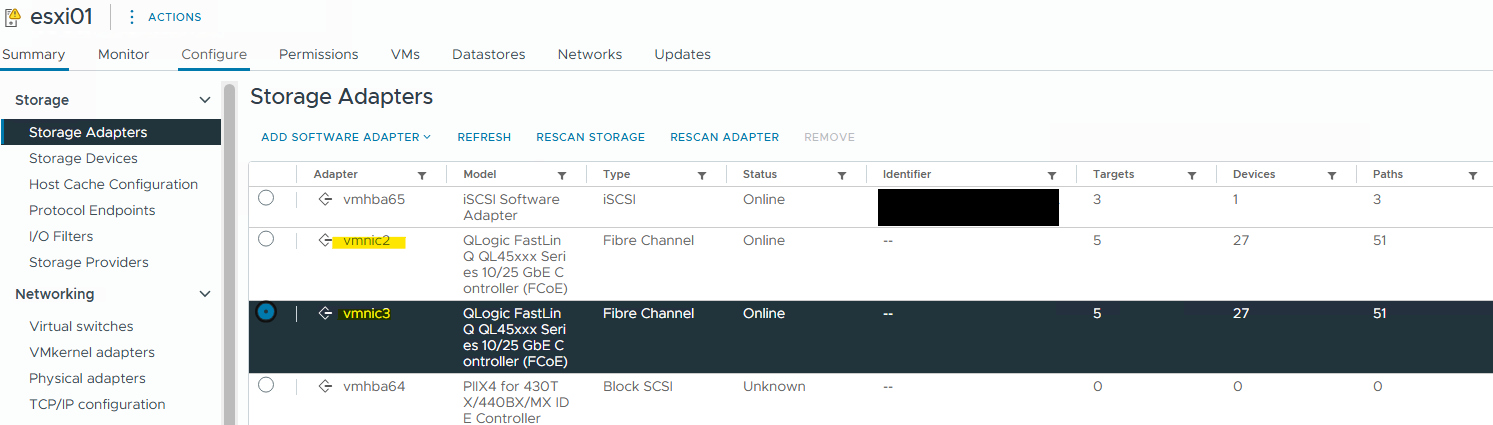Screen dimensions: 1493x425
Task: Click Rescan Storage button
Action: [x=590, y=137]
